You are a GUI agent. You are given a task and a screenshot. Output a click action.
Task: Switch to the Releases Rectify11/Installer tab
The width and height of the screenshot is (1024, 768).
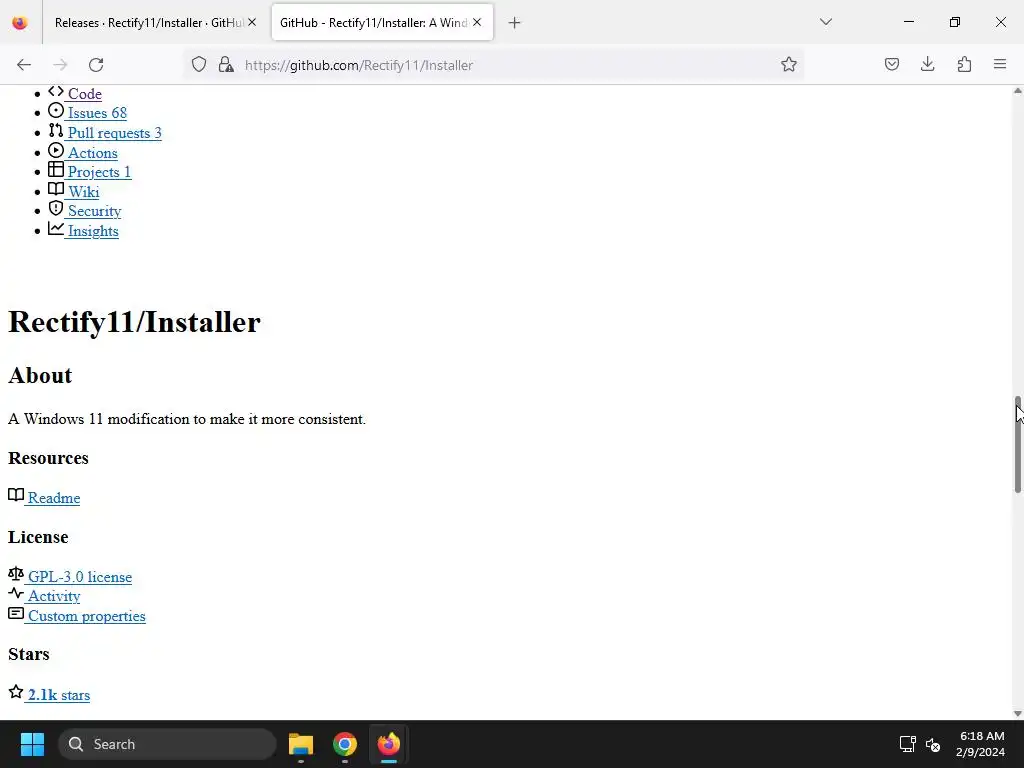click(148, 23)
